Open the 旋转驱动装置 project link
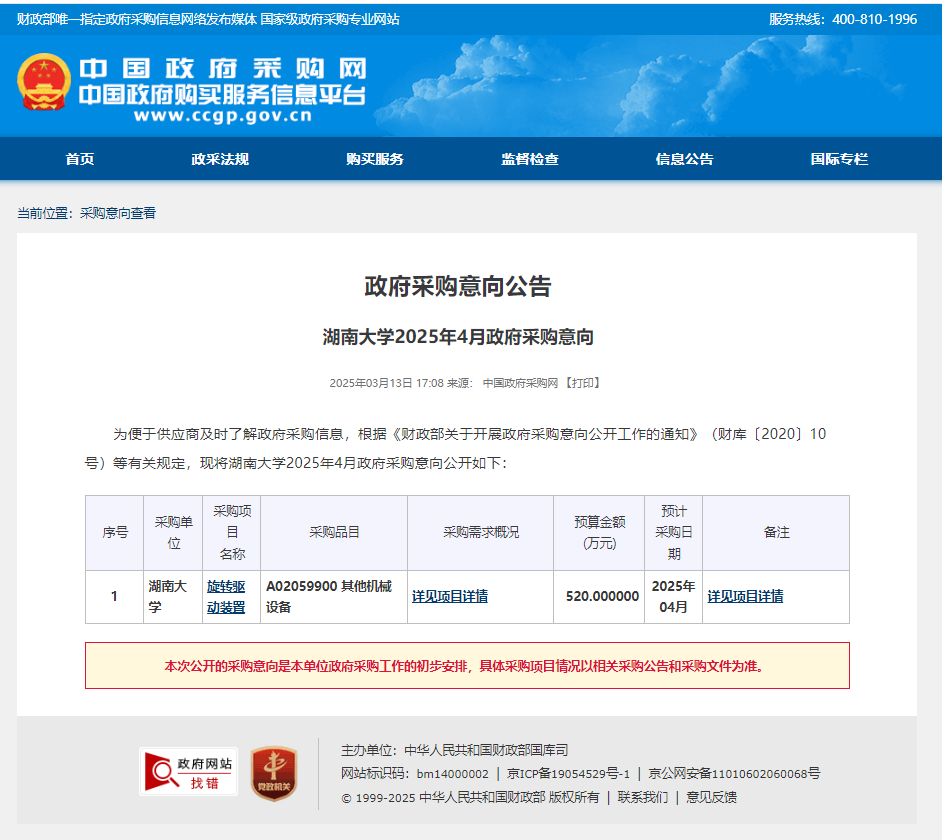942x840 pixels. (x=226, y=597)
